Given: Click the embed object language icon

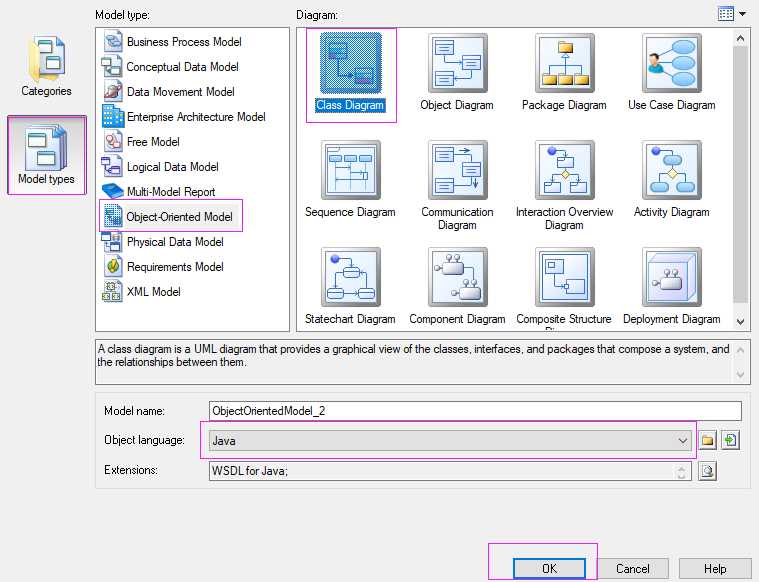Looking at the screenshot, I should (x=730, y=440).
